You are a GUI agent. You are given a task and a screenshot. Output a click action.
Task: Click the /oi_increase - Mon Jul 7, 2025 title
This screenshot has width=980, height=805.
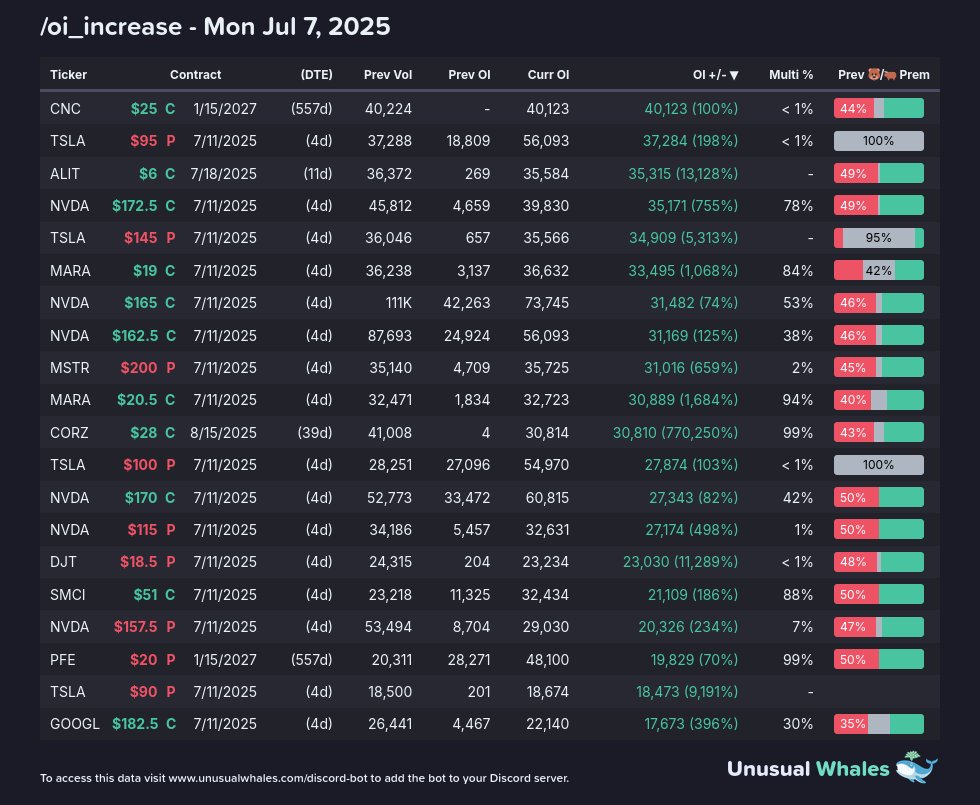point(215,26)
